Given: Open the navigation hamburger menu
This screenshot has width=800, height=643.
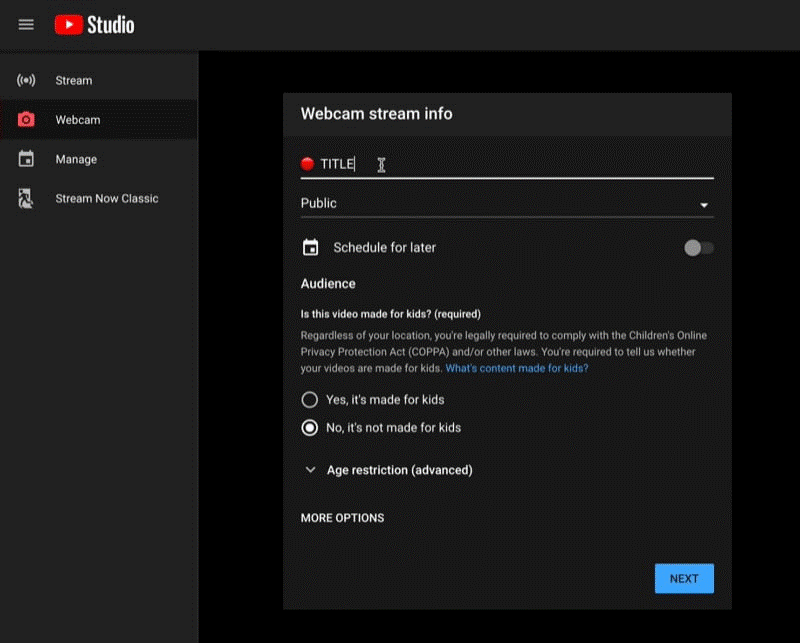Looking at the screenshot, I should (26, 25).
